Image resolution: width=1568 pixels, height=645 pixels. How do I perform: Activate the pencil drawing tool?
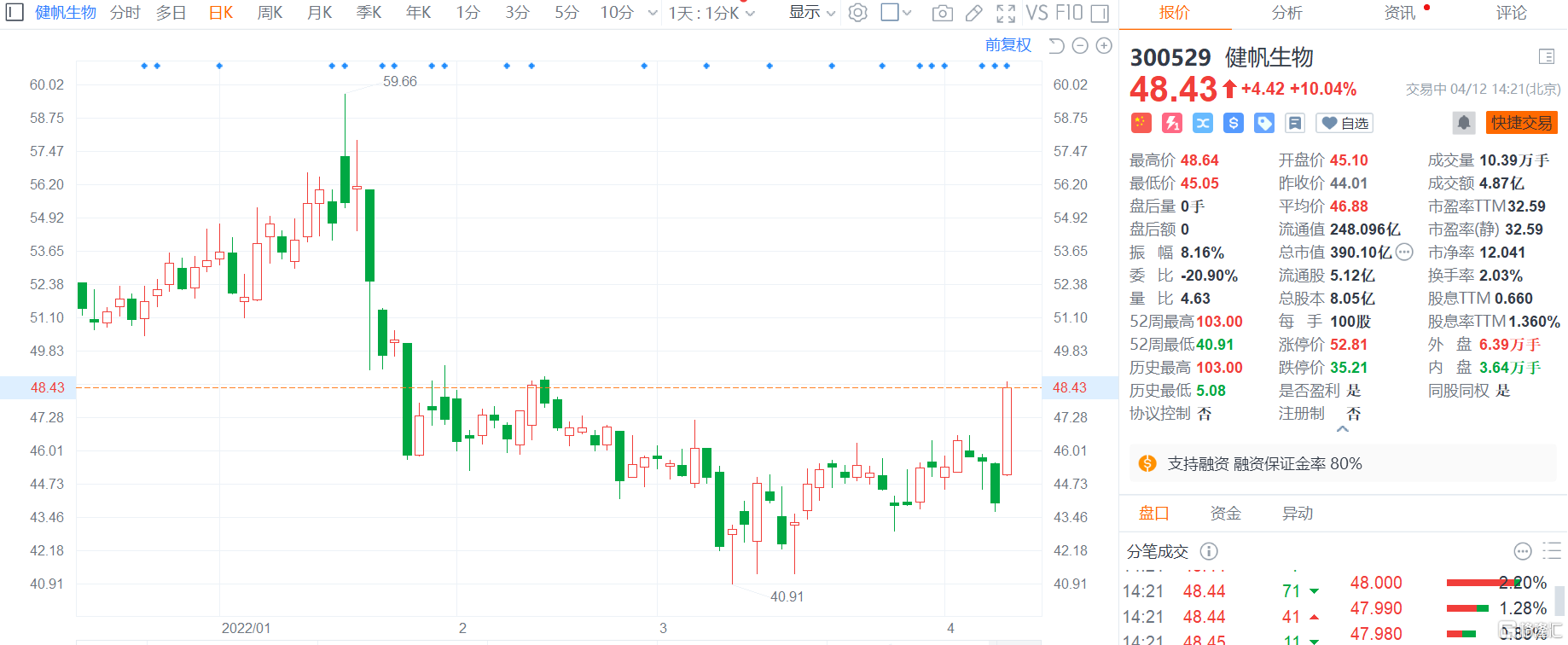pos(973,13)
